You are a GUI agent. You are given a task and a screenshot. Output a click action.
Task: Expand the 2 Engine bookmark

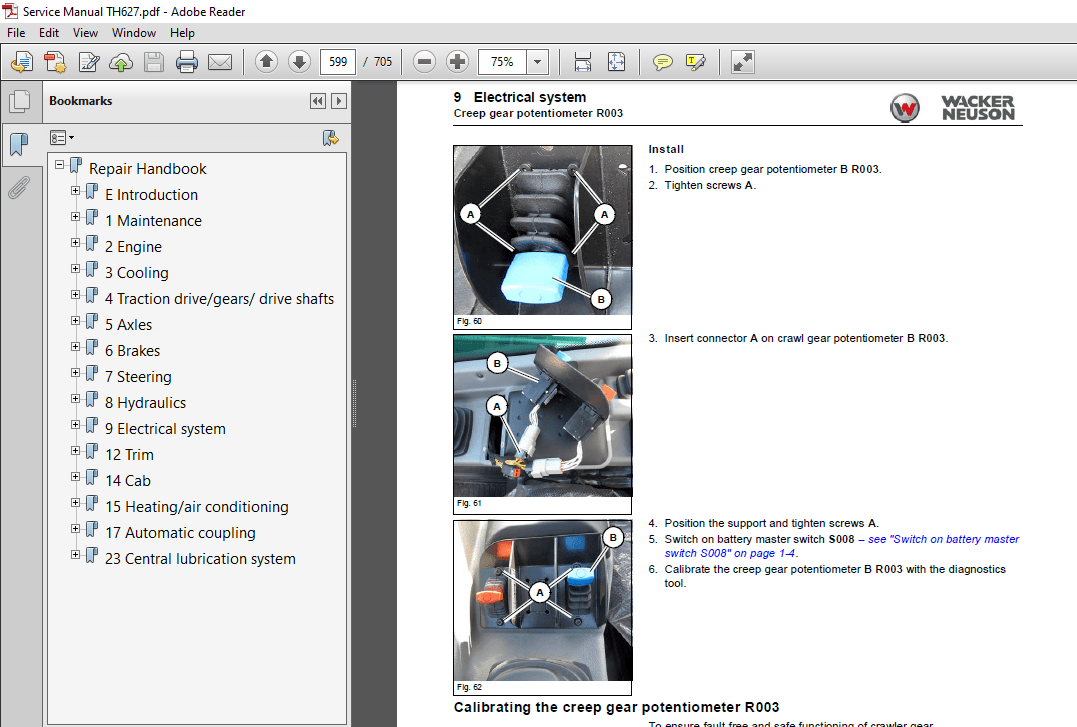tap(76, 242)
